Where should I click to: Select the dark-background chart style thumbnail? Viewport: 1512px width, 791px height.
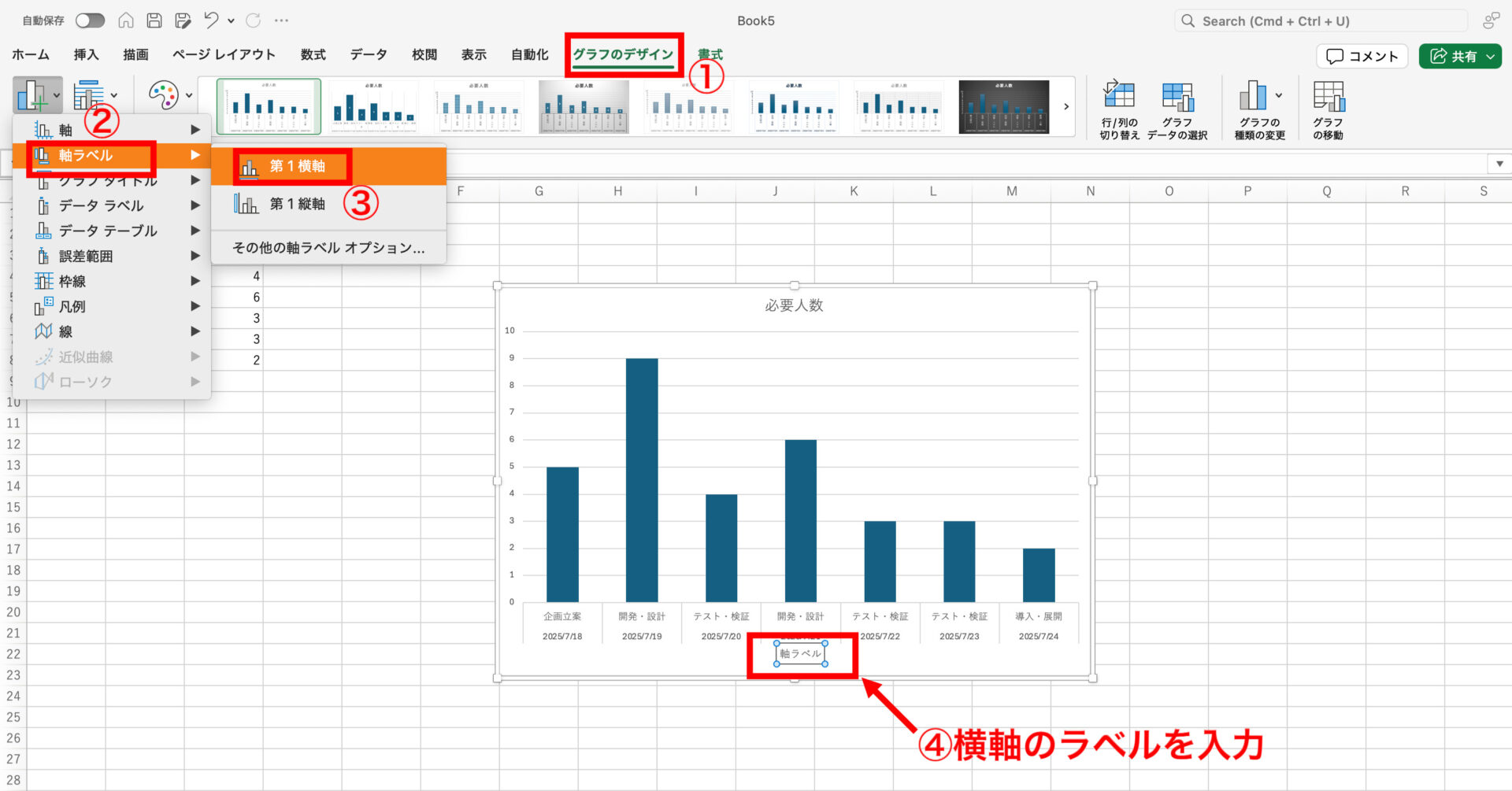click(1003, 106)
